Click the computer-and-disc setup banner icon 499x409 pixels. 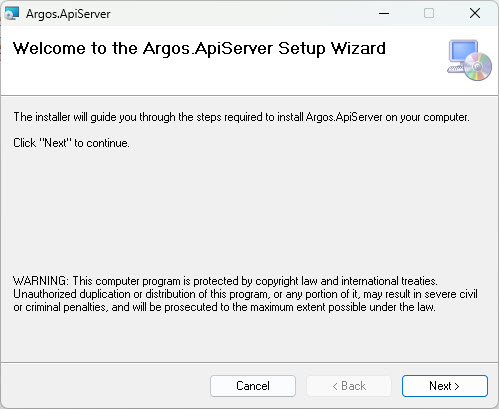coord(469,60)
